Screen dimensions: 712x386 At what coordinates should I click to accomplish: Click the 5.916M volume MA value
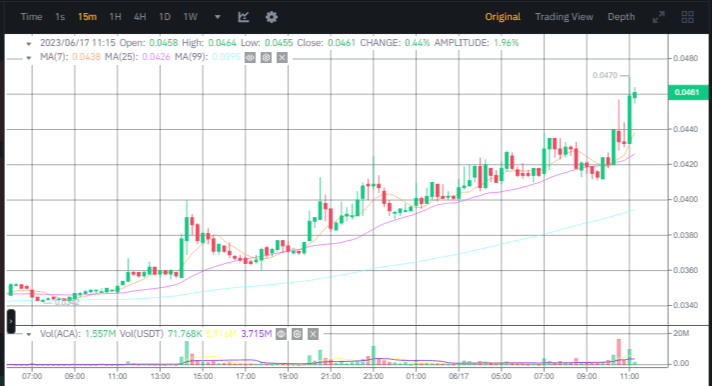[221, 334]
